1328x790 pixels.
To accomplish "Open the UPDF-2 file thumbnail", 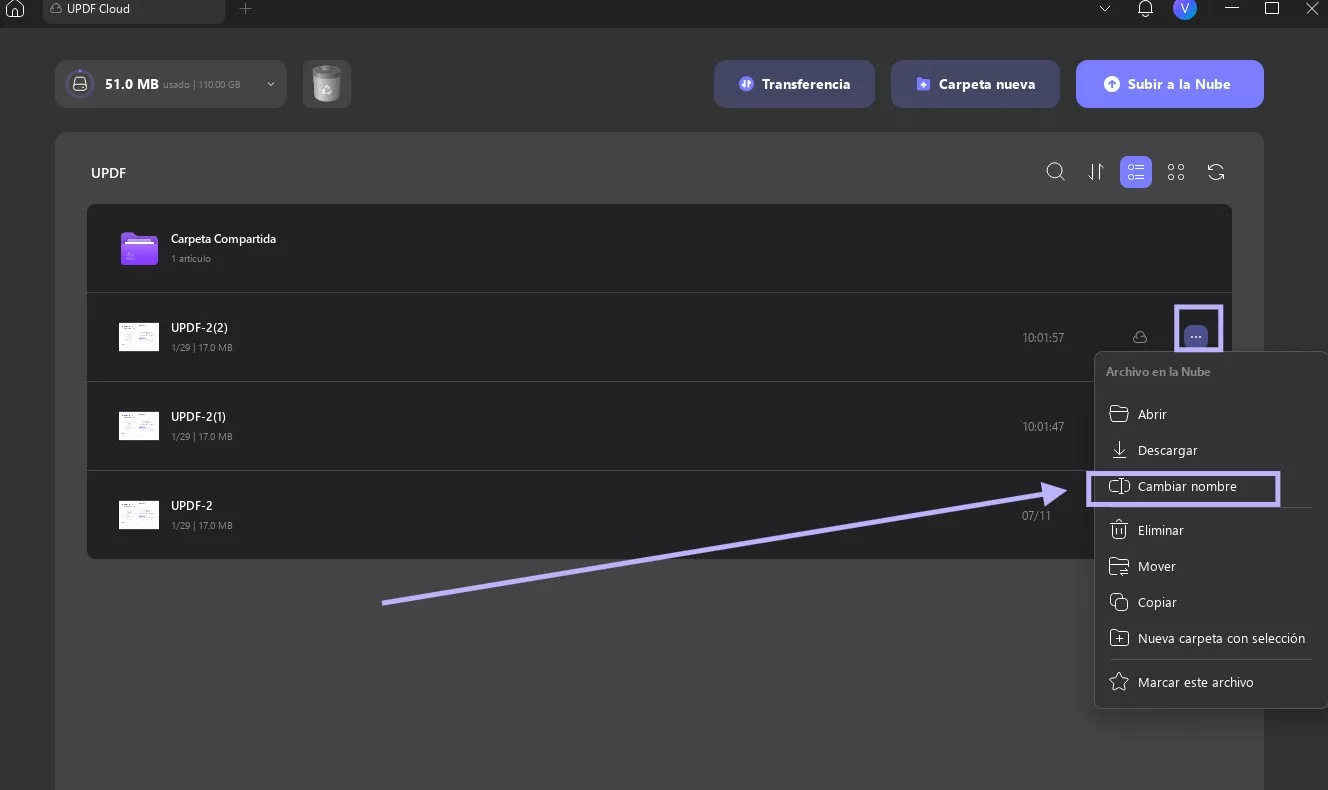I will (x=139, y=515).
